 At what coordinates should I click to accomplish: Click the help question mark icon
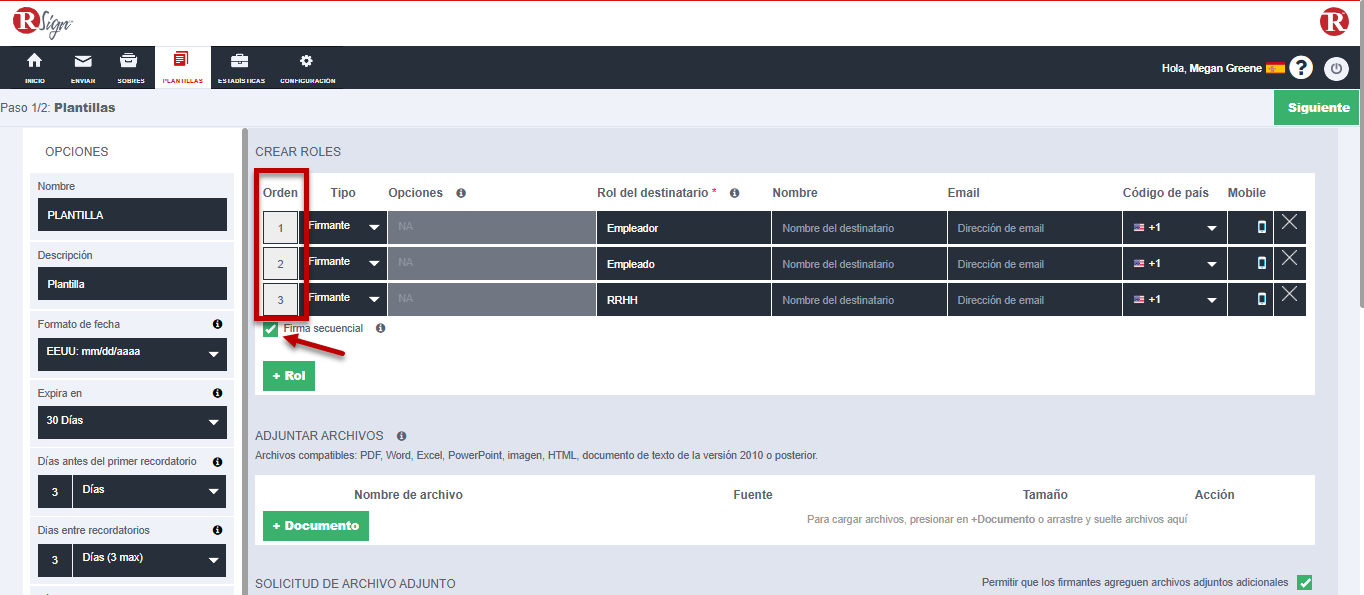coord(1300,68)
